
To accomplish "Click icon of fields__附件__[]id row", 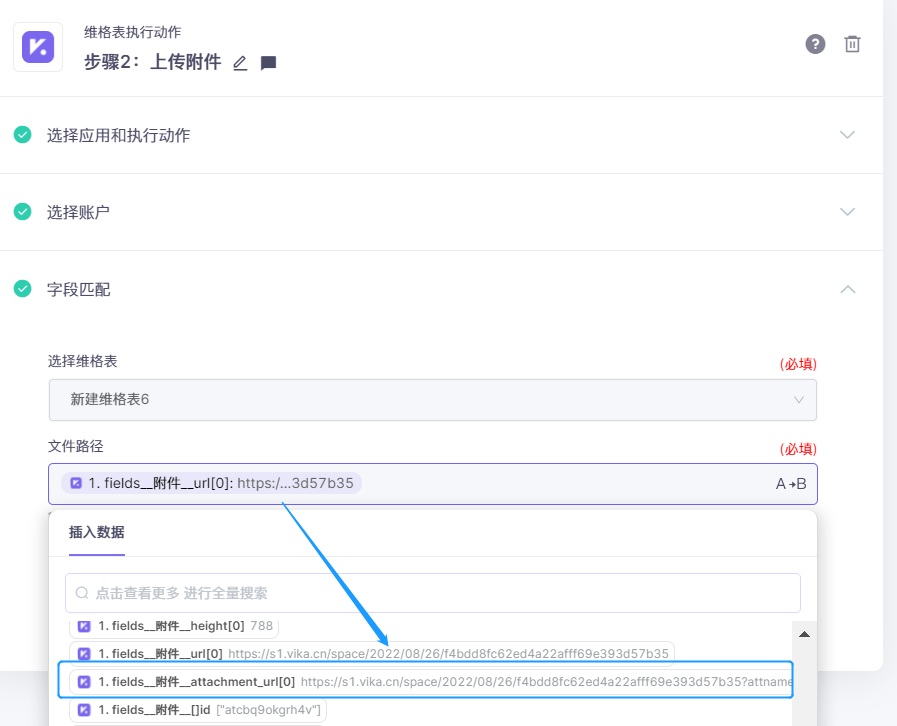I will tap(84, 710).
